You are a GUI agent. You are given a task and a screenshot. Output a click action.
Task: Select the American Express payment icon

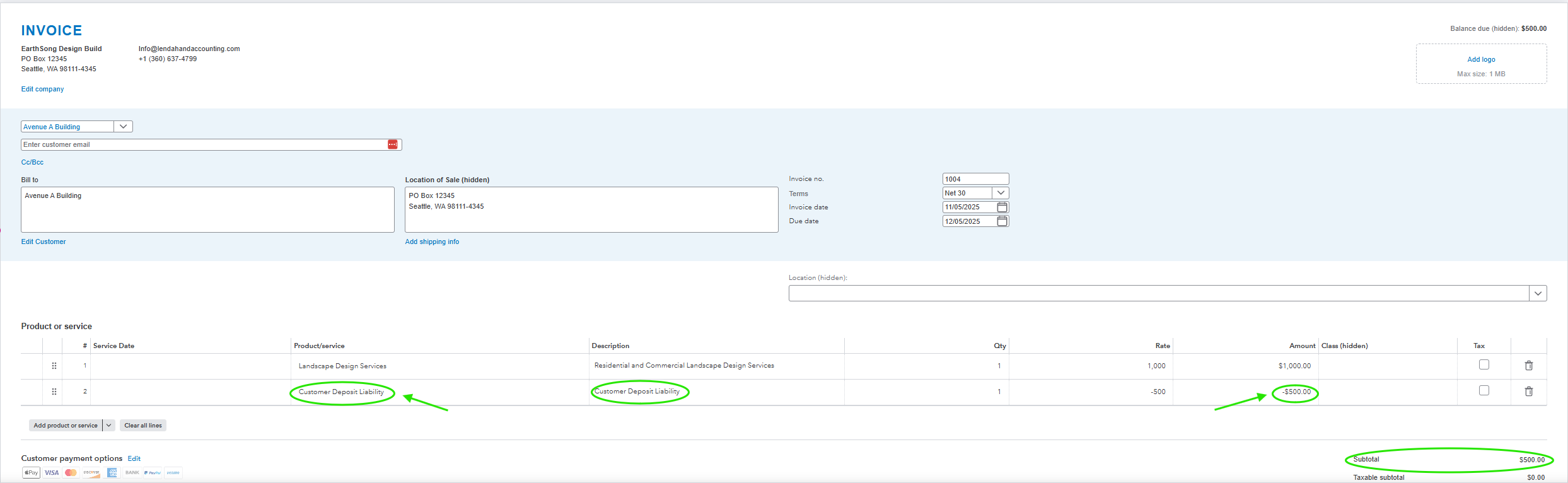112,472
